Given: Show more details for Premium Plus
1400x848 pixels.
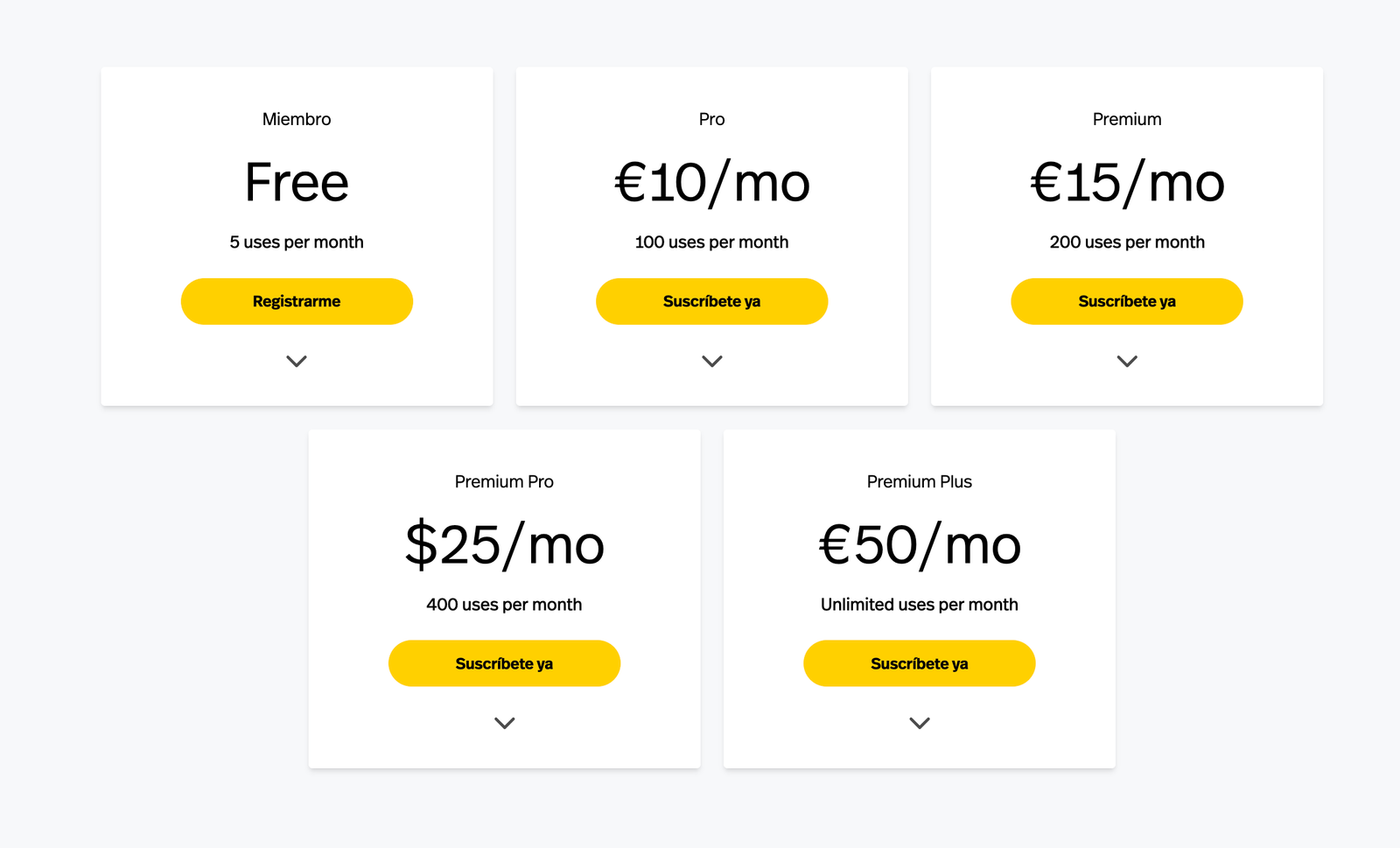Looking at the screenshot, I should click(x=920, y=723).
